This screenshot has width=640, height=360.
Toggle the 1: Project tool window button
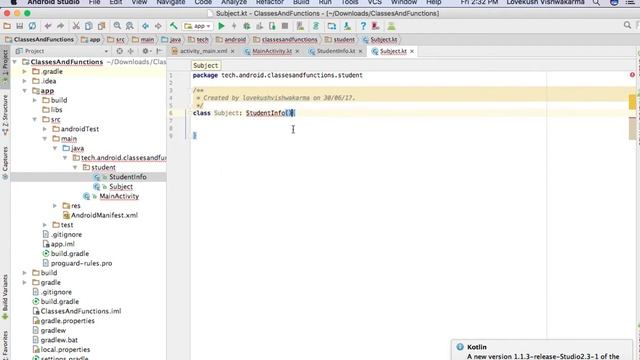coord(5,66)
